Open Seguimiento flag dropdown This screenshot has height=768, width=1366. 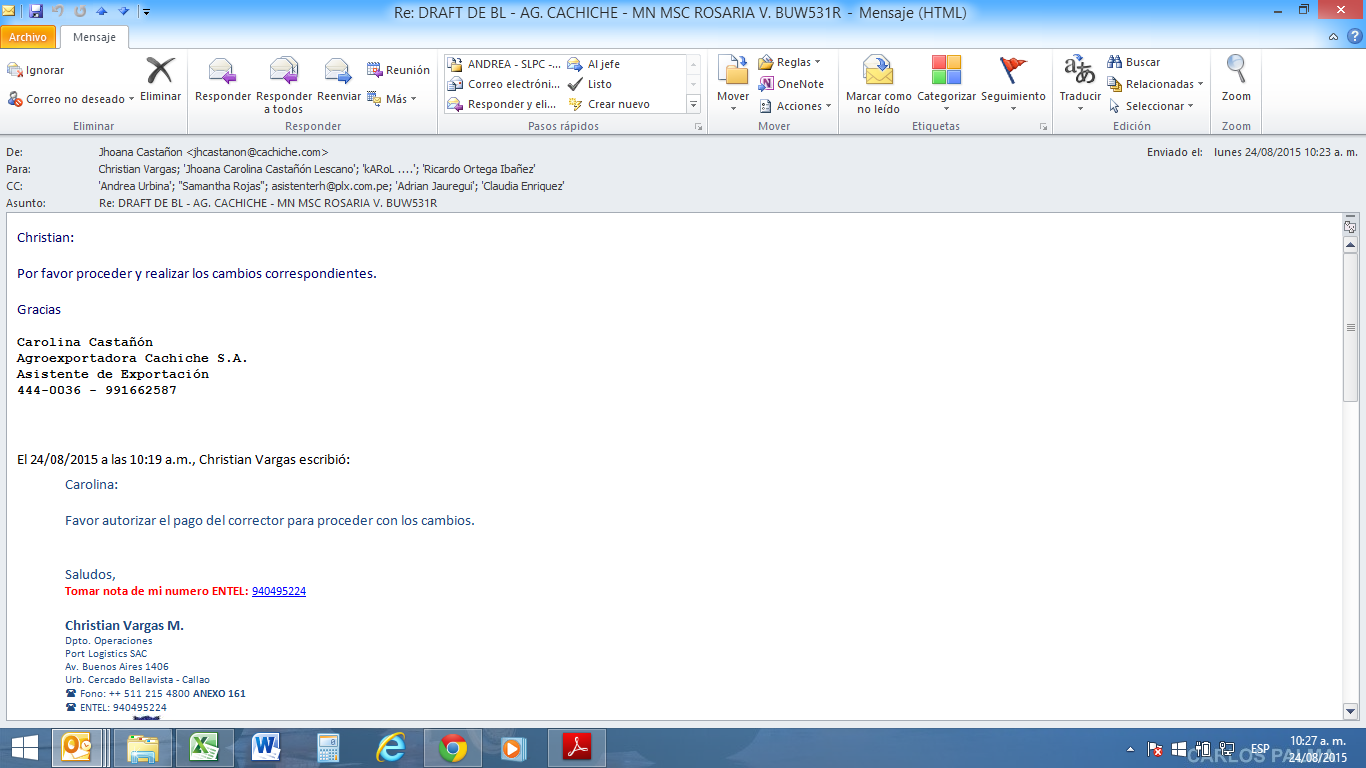click(1013, 82)
